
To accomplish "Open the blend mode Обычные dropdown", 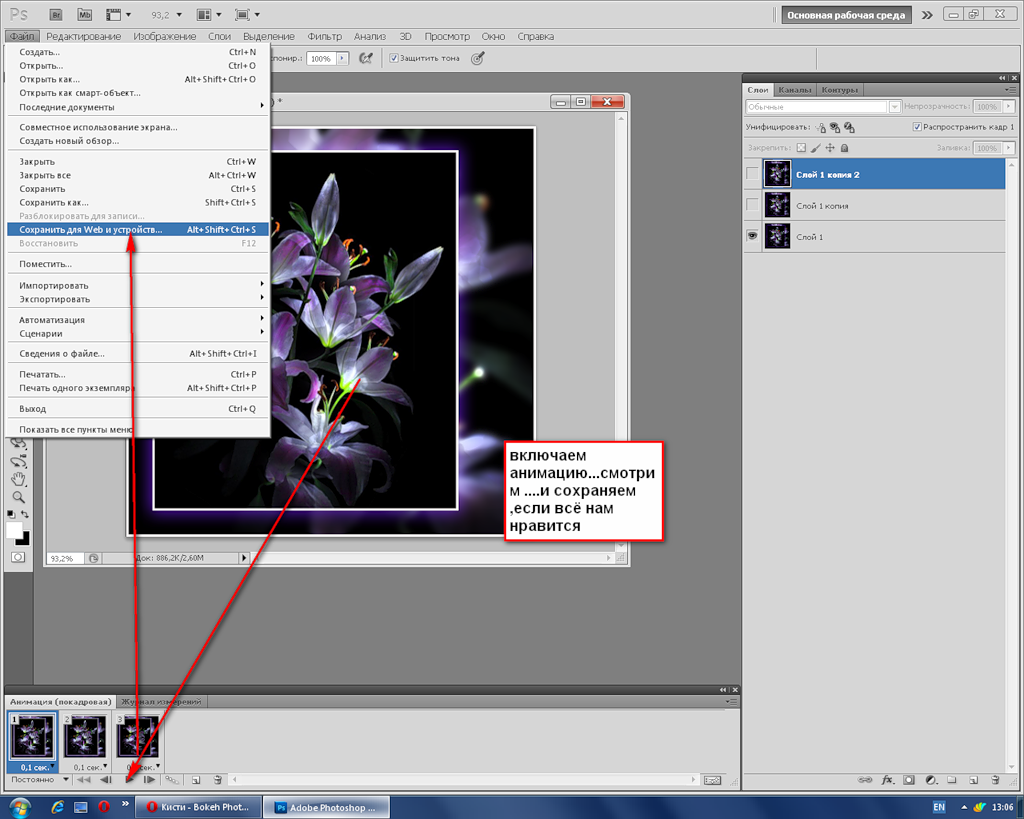I will tap(817, 106).
